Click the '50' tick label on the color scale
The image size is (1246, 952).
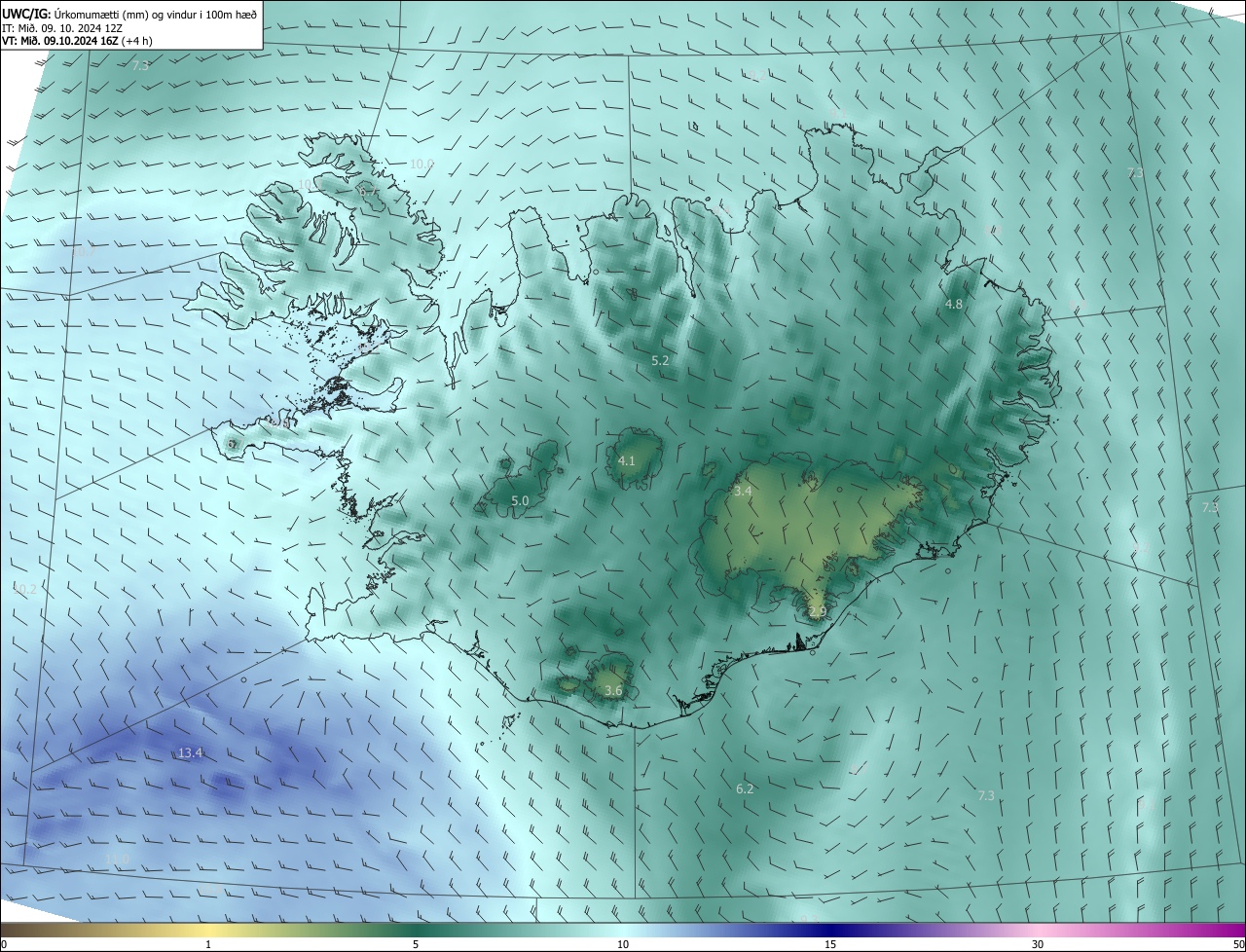[x=1238, y=944]
